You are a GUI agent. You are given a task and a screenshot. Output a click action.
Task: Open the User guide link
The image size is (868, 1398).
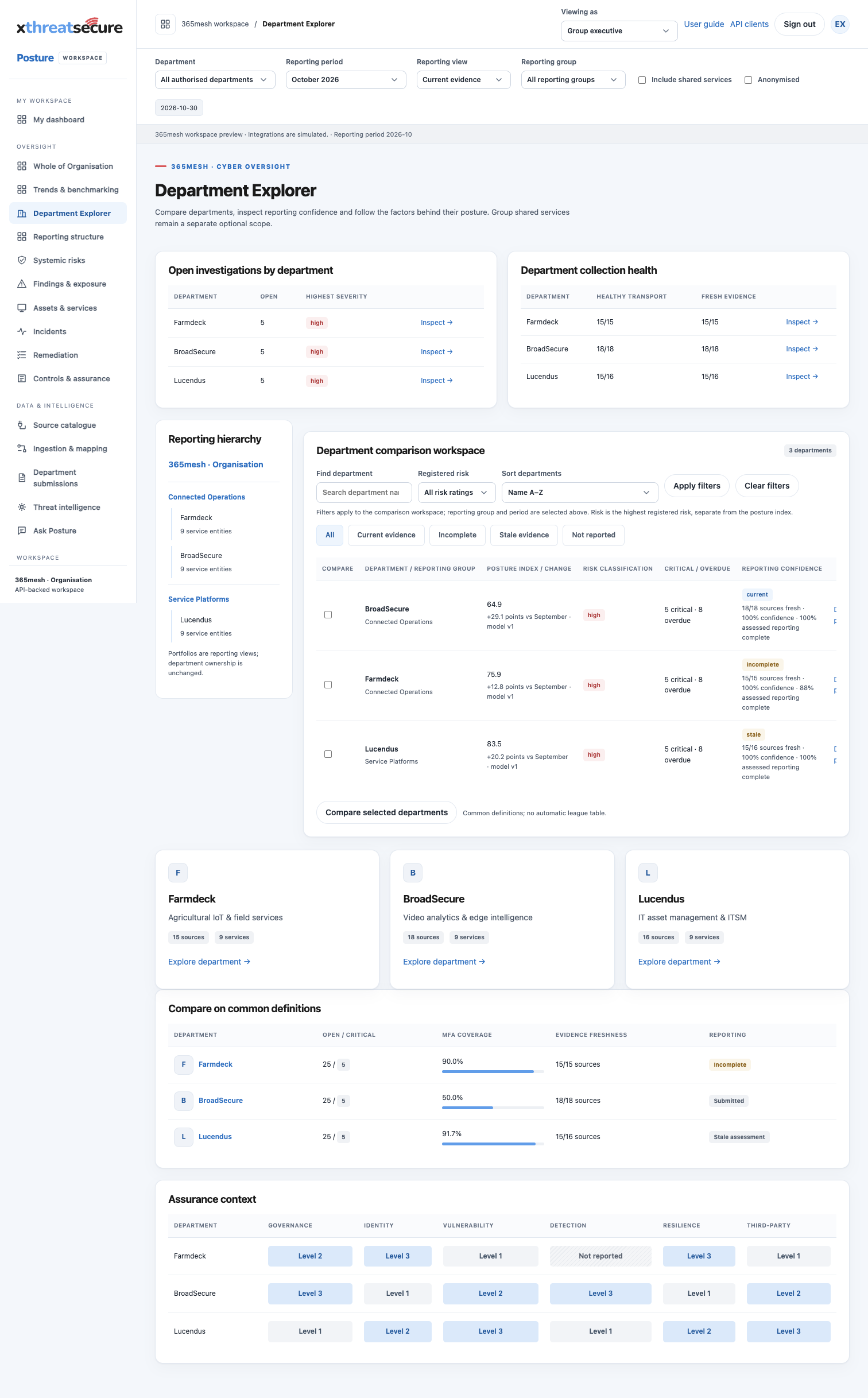(704, 24)
